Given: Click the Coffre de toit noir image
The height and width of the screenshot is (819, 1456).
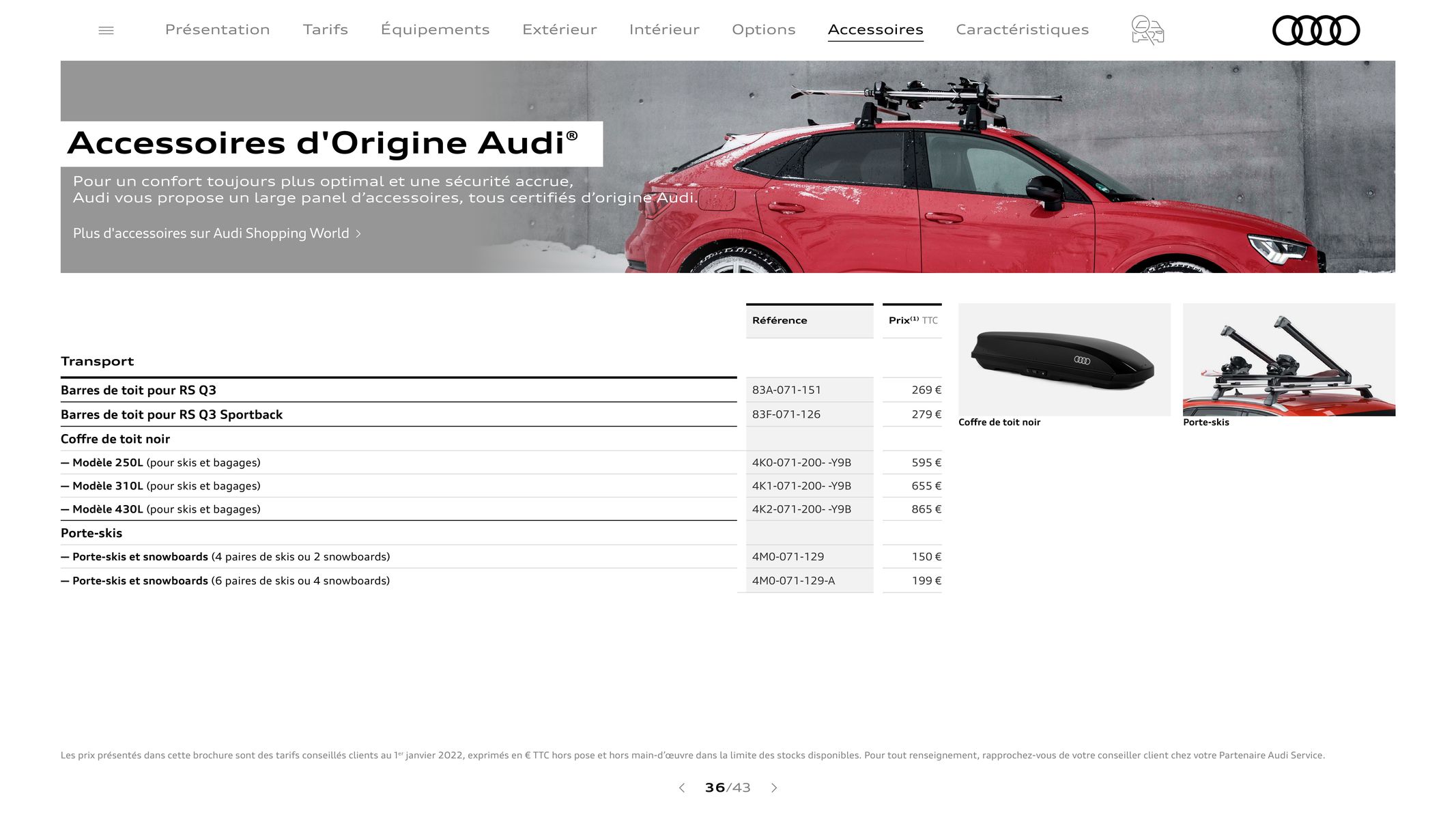Looking at the screenshot, I should pos(1064,360).
